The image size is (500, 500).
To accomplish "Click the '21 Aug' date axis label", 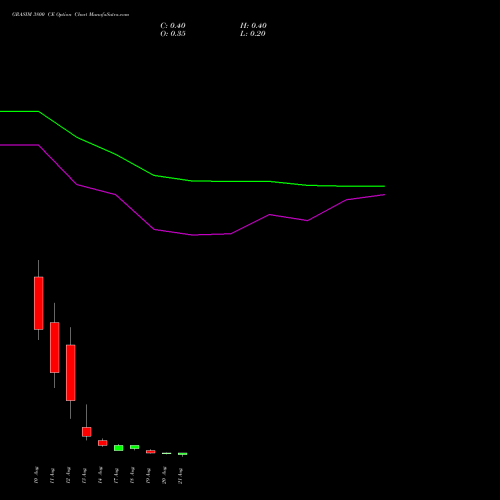I will pyautogui.click(x=180, y=475).
